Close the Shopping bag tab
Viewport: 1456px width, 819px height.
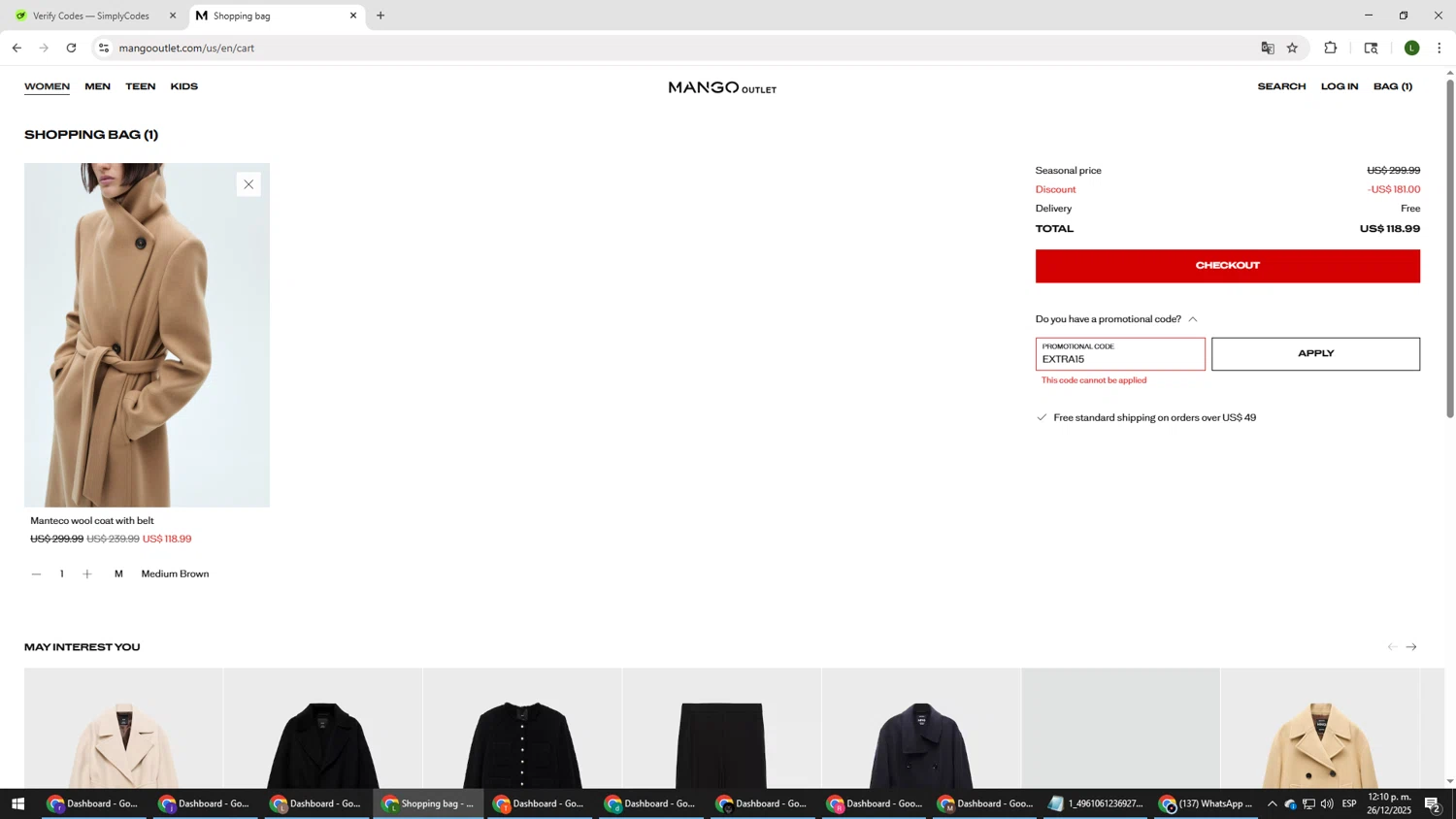[353, 16]
